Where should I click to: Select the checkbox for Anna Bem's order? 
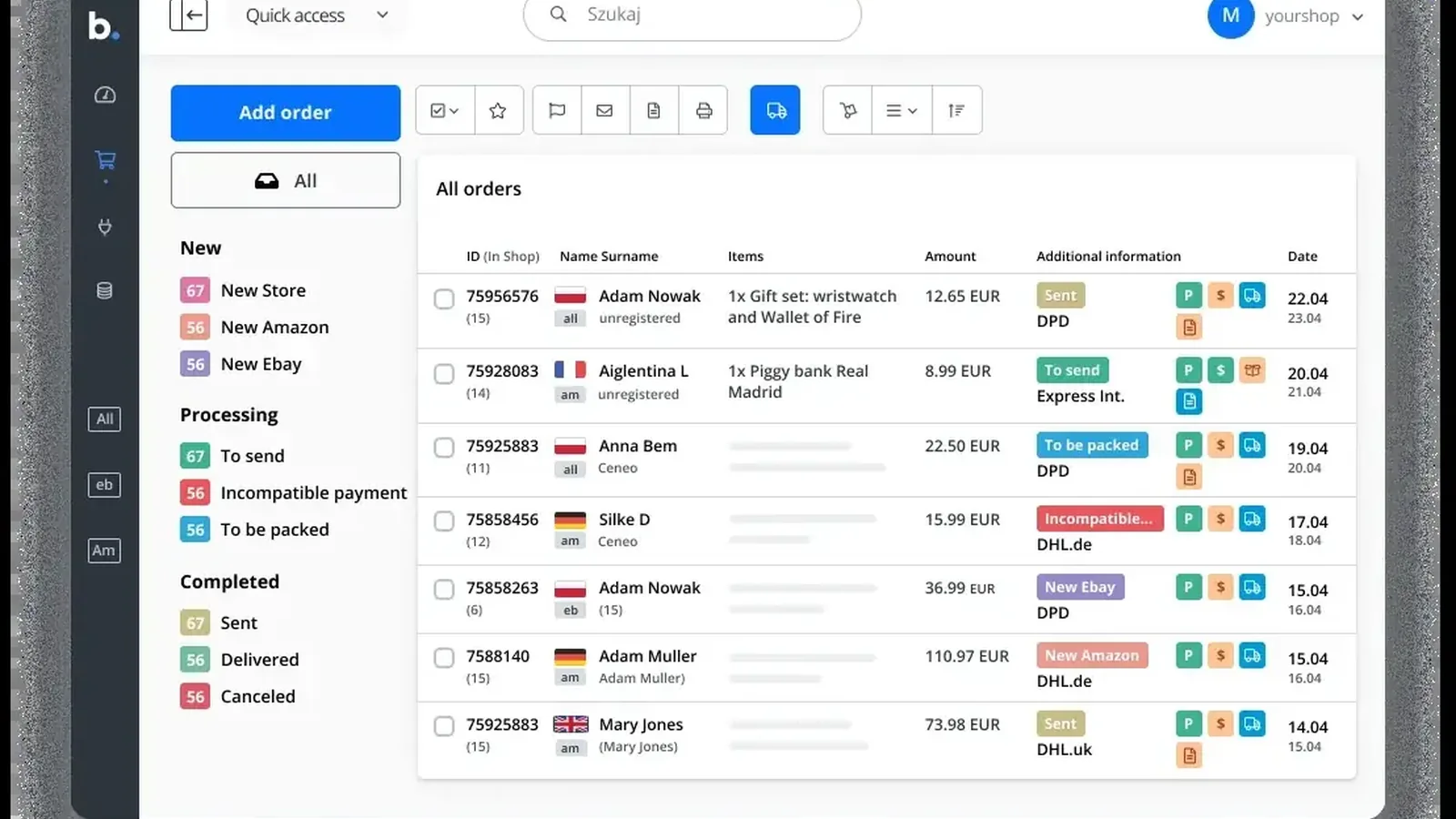(444, 448)
